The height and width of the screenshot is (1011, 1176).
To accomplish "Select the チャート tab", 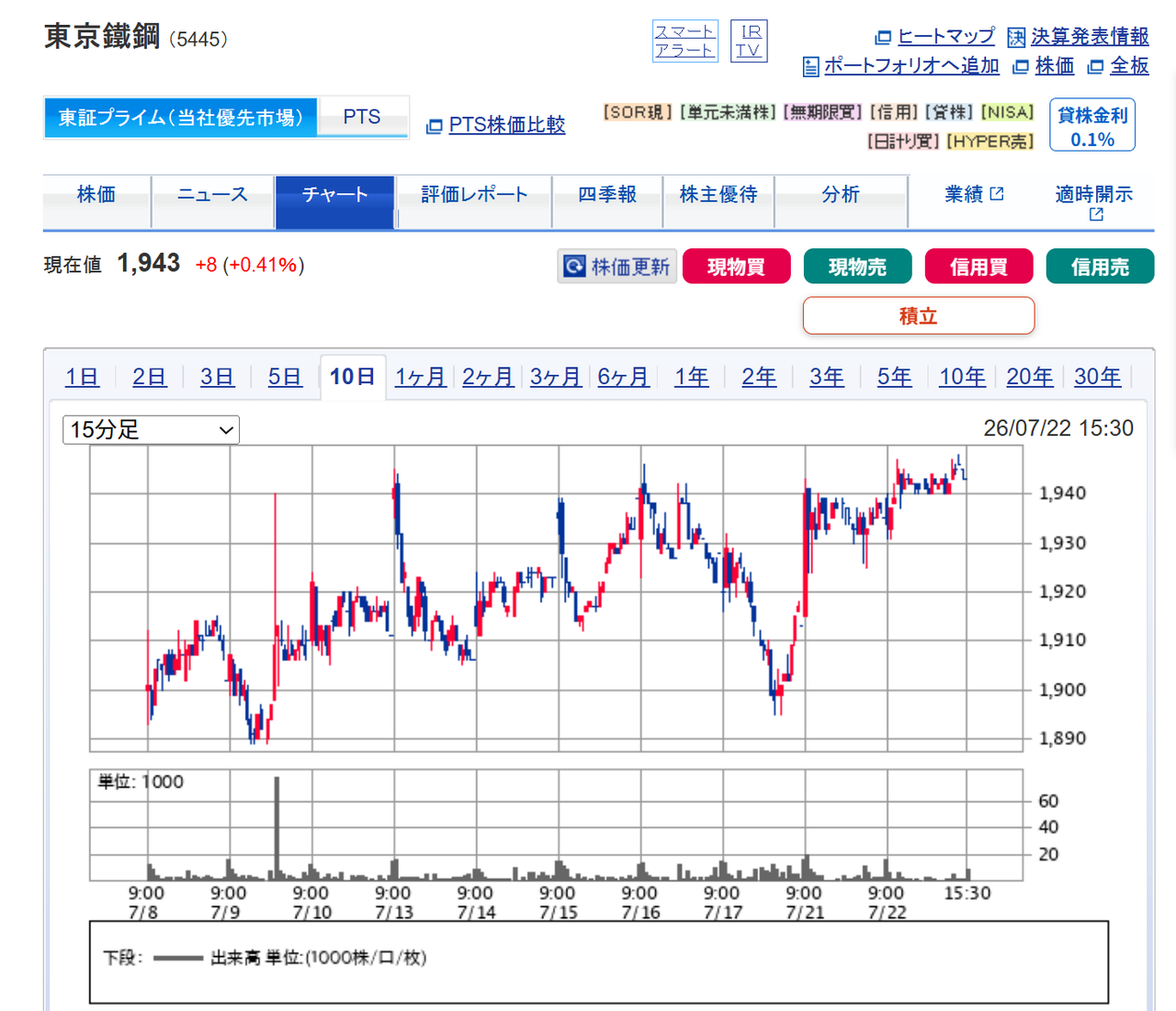I will coord(335,201).
